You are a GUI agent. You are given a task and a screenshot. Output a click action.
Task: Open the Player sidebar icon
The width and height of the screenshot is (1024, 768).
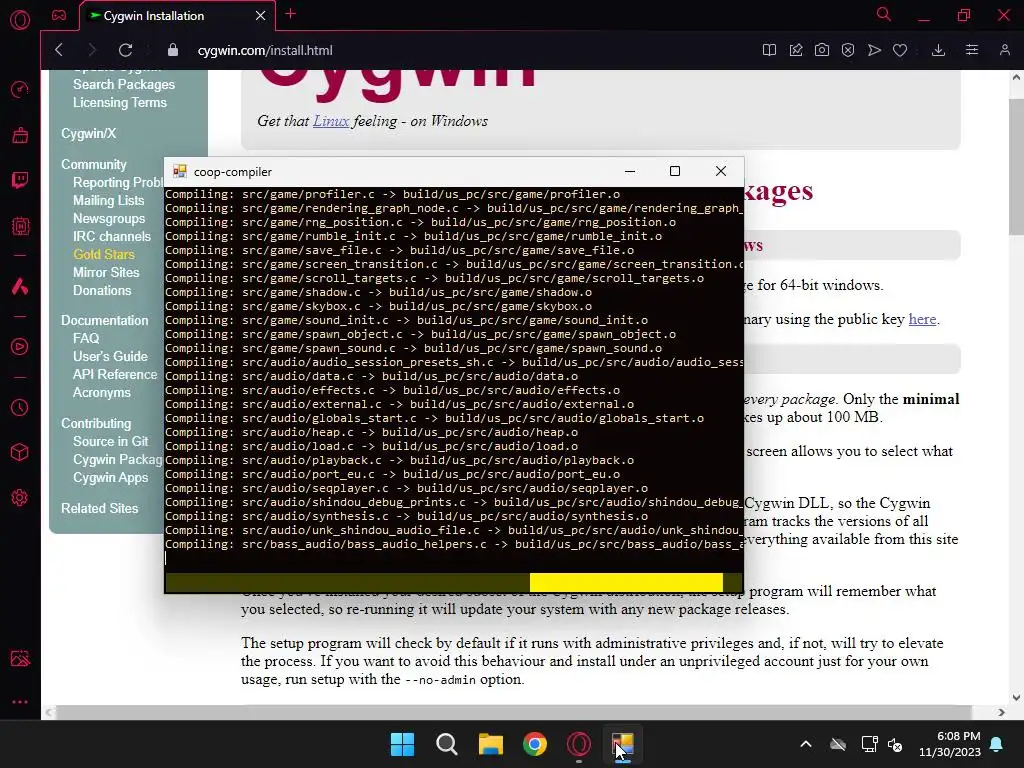pos(20,347)
